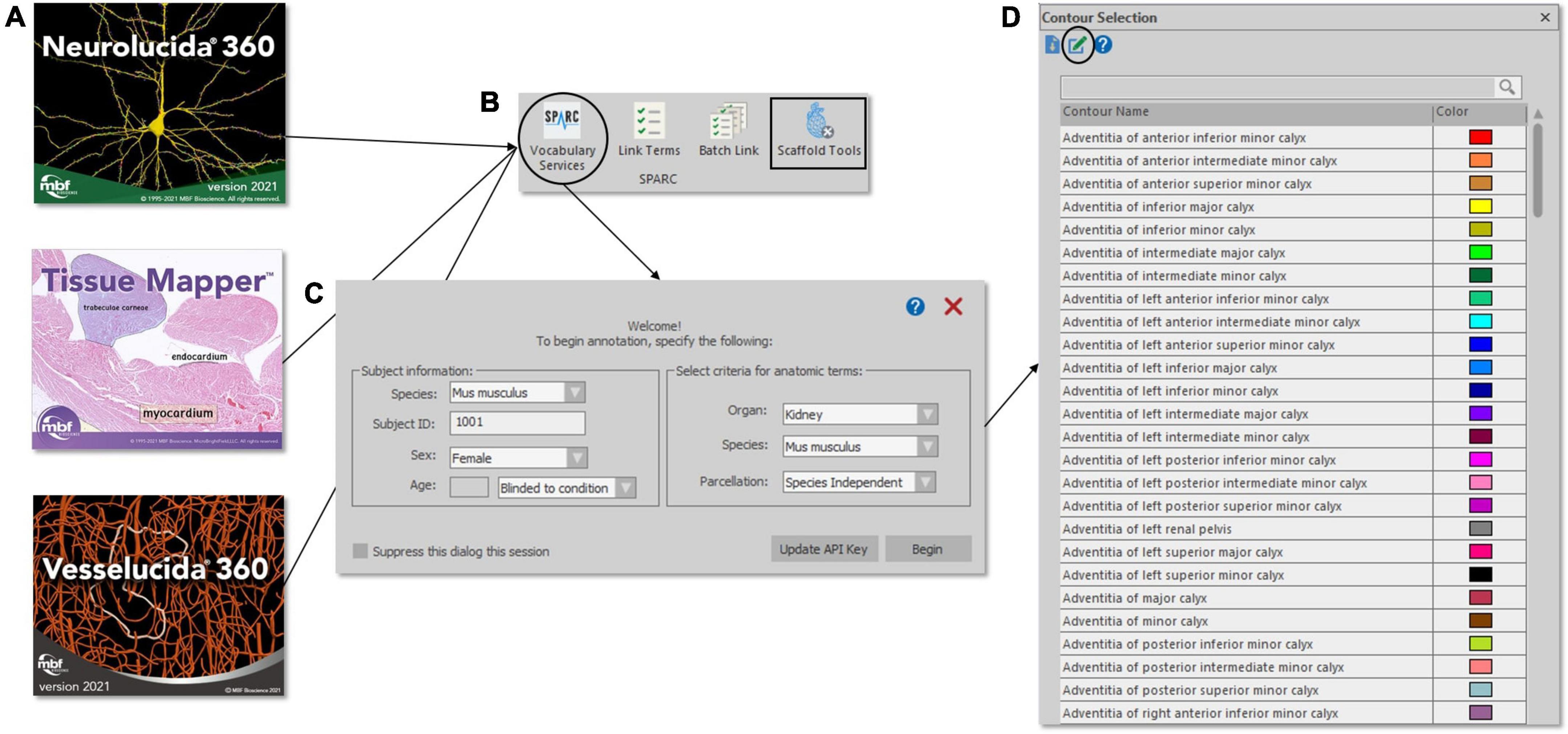Click the Neurolucida 360 splash image
Image resolution: width=1568 pixels, height=734 pixels.
(x=159, y=103)
